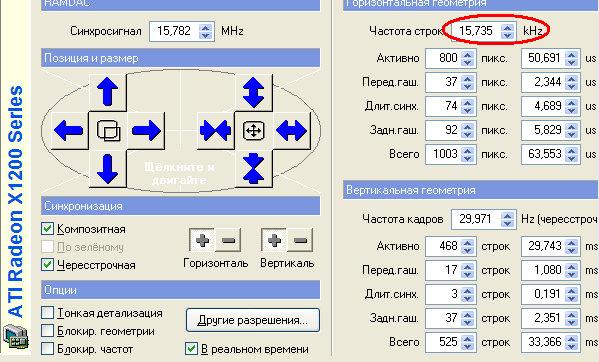Reduce vertical size with the converging vertical arrows

pos(254,168)
